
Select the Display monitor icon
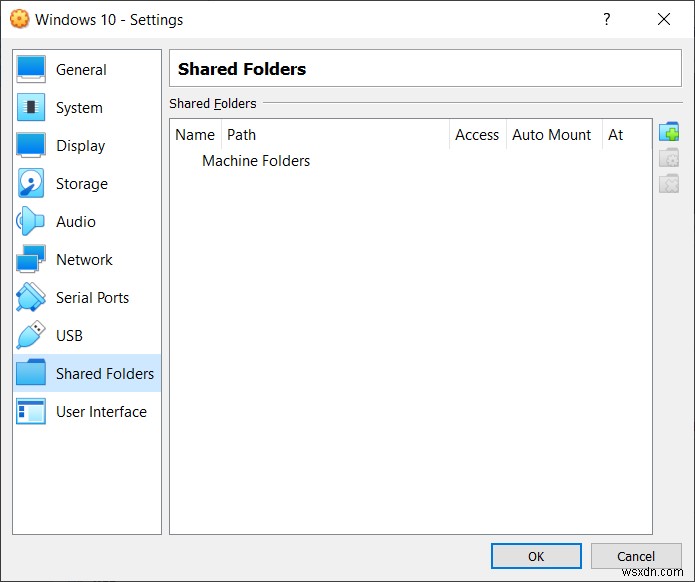[x=31, y=145]
